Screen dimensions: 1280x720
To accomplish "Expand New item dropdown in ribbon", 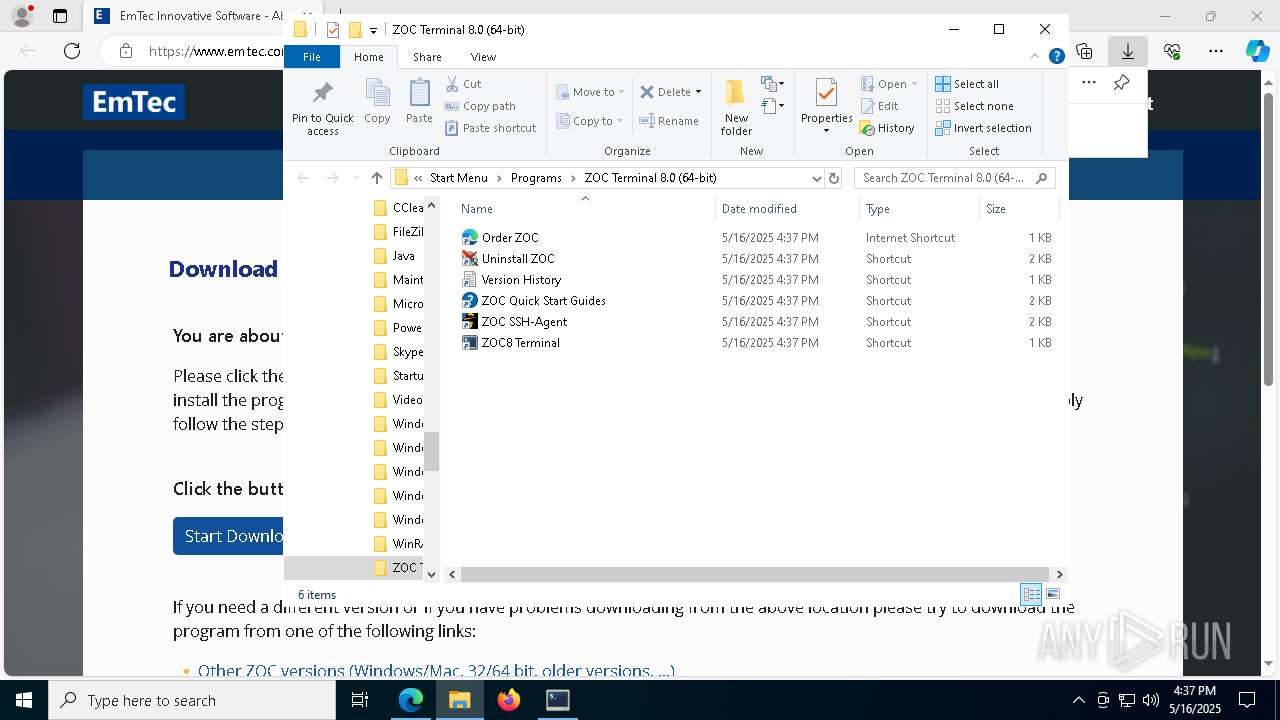I will tap(772, 84).
